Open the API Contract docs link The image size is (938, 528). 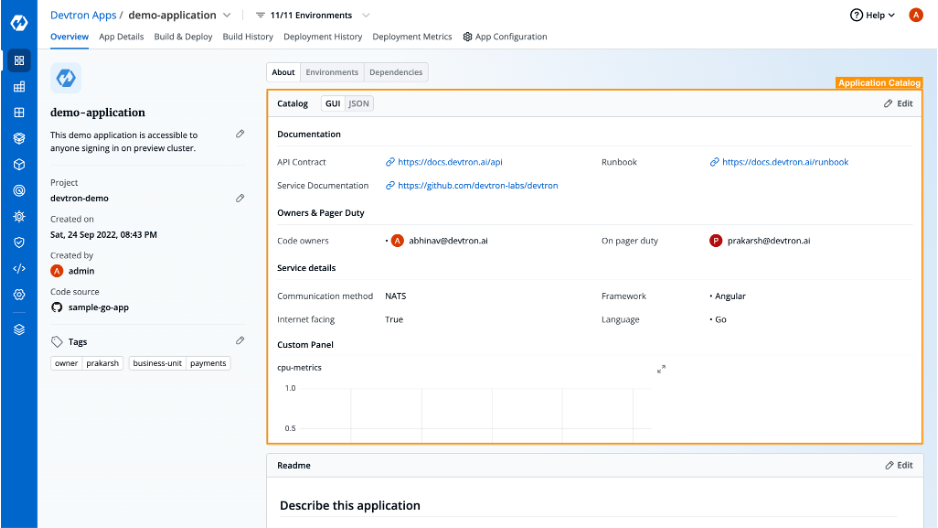point(450,162)
